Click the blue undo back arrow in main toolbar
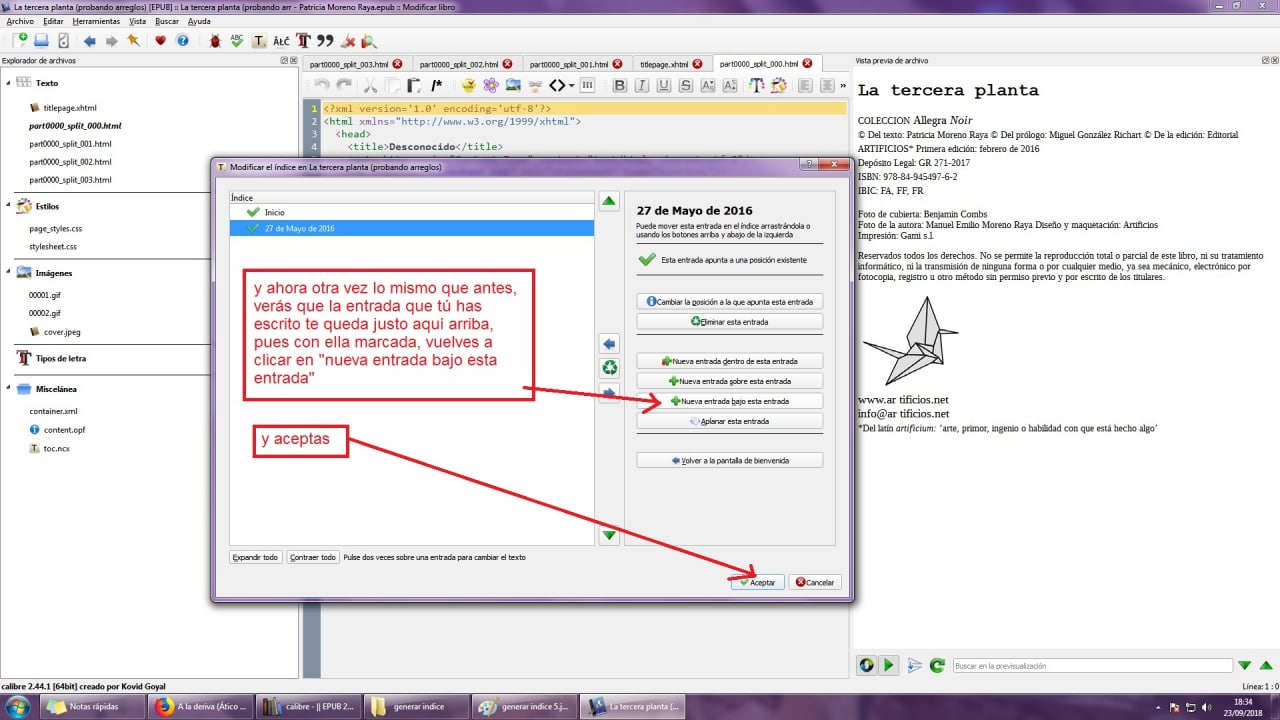1280x720 pixels. (x=90, y=41)
